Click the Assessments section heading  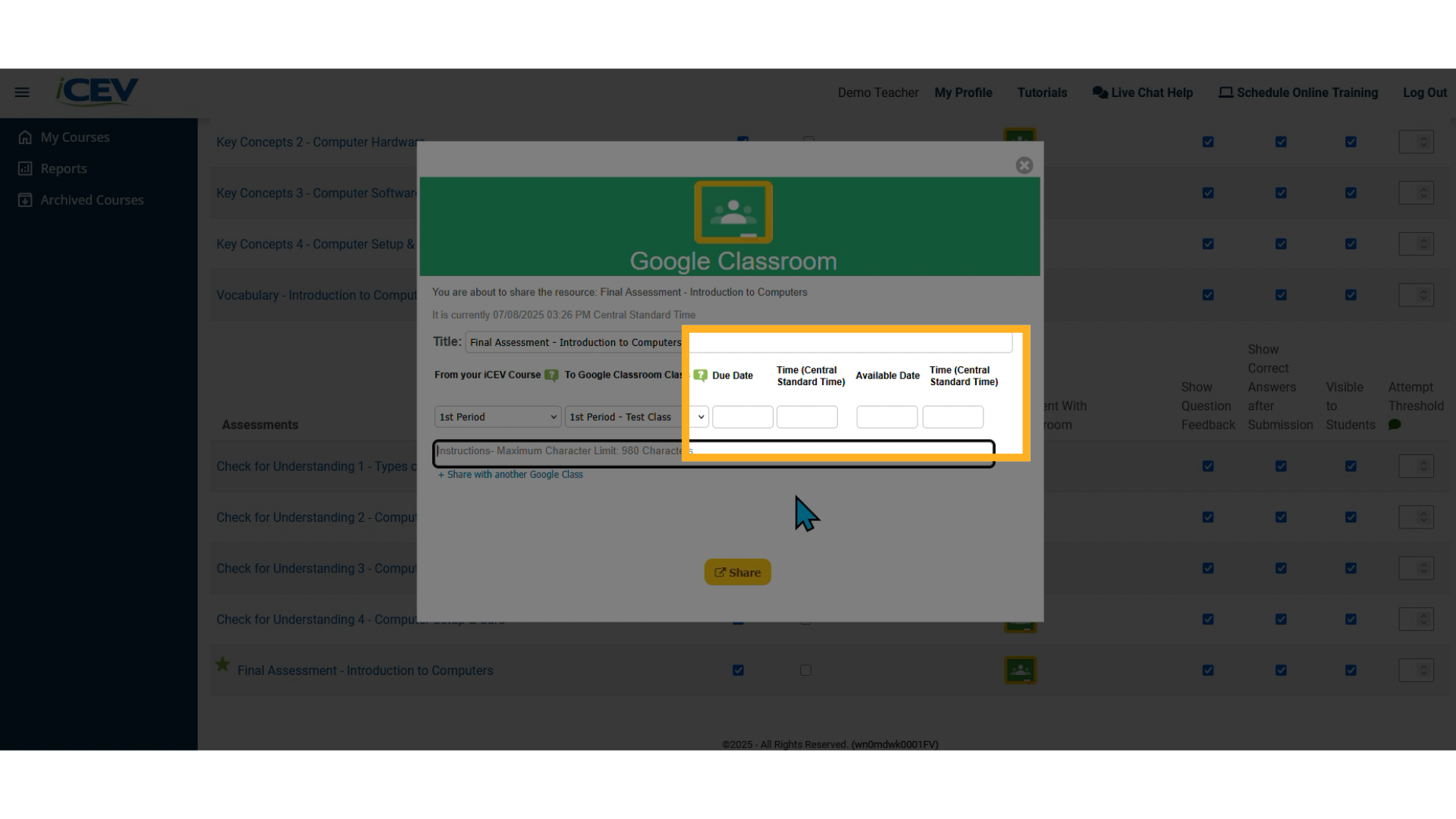tap(260, 425)
